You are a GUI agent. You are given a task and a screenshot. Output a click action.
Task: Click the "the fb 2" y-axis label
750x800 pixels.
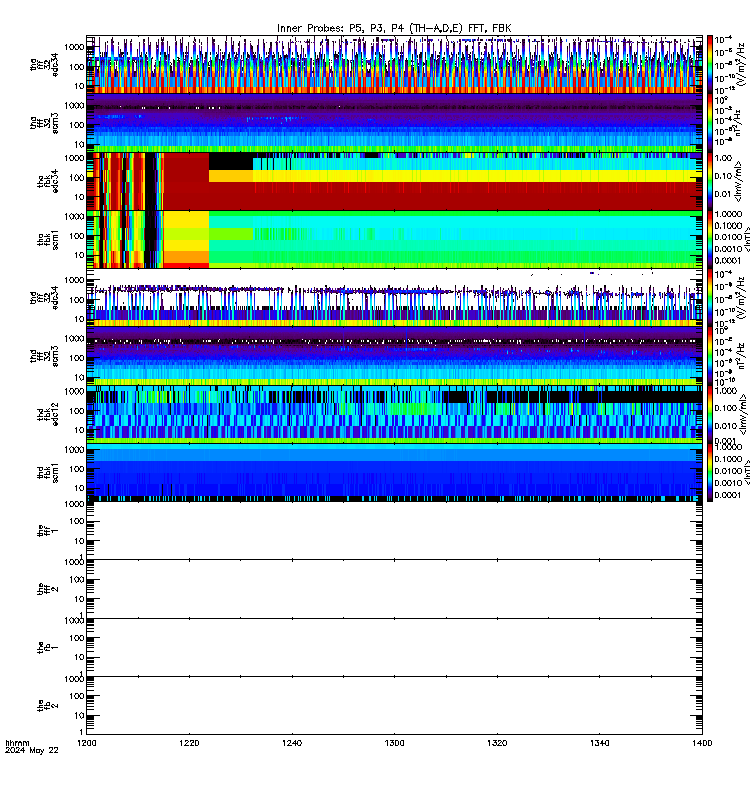(x=47, y=706)
